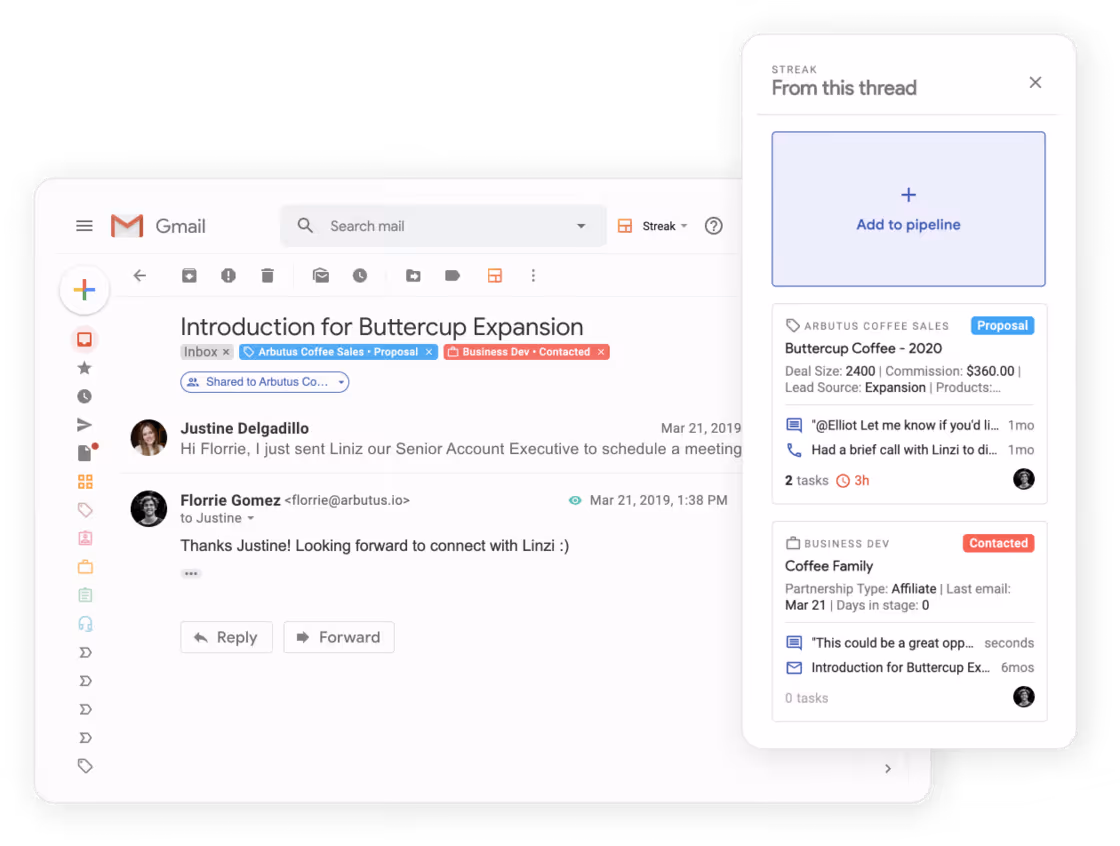Archive this conversation
This screenshot has height=846, width=1120.
point(189,275)
